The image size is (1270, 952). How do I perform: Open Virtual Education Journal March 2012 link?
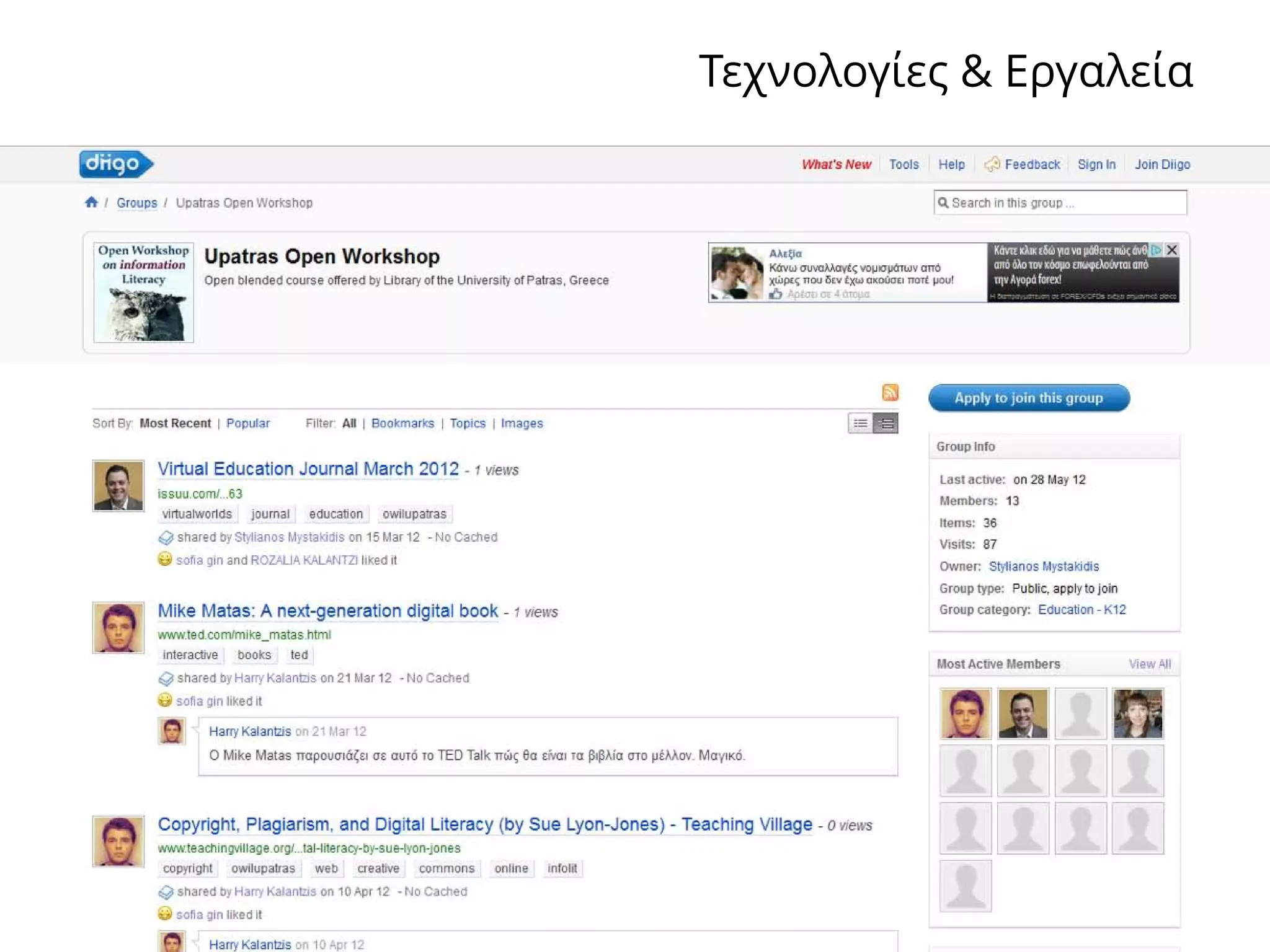308,469
